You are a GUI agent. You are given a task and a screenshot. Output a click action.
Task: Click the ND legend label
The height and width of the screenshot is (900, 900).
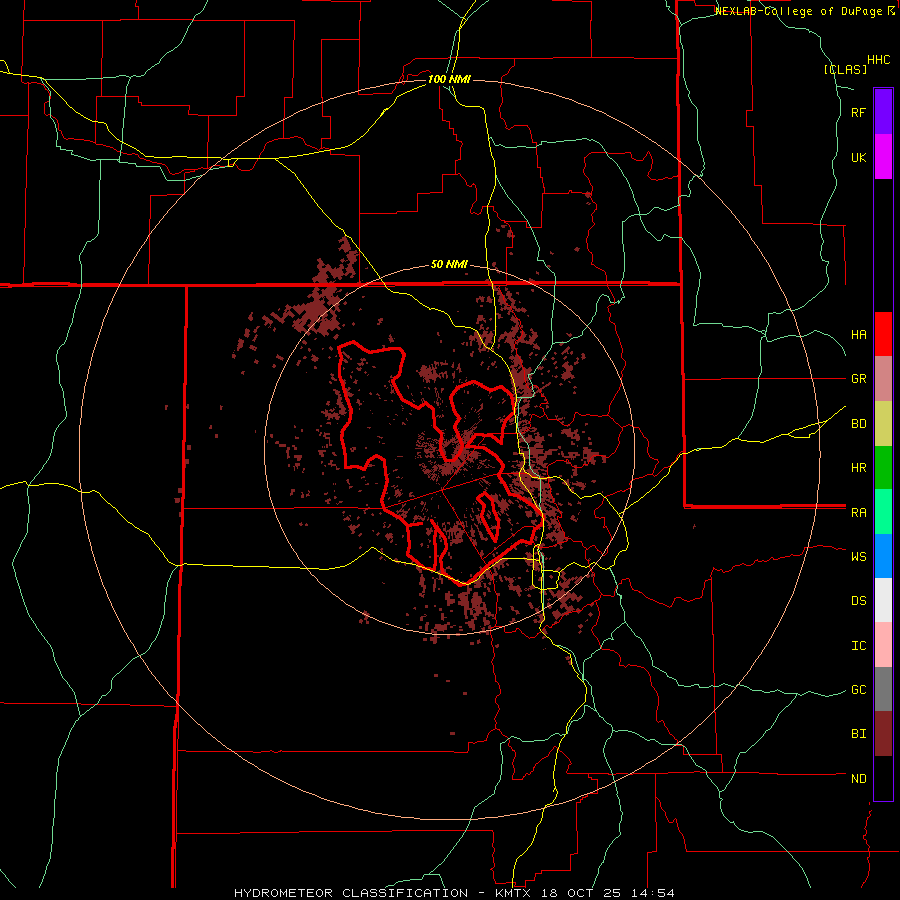[858, 778]
